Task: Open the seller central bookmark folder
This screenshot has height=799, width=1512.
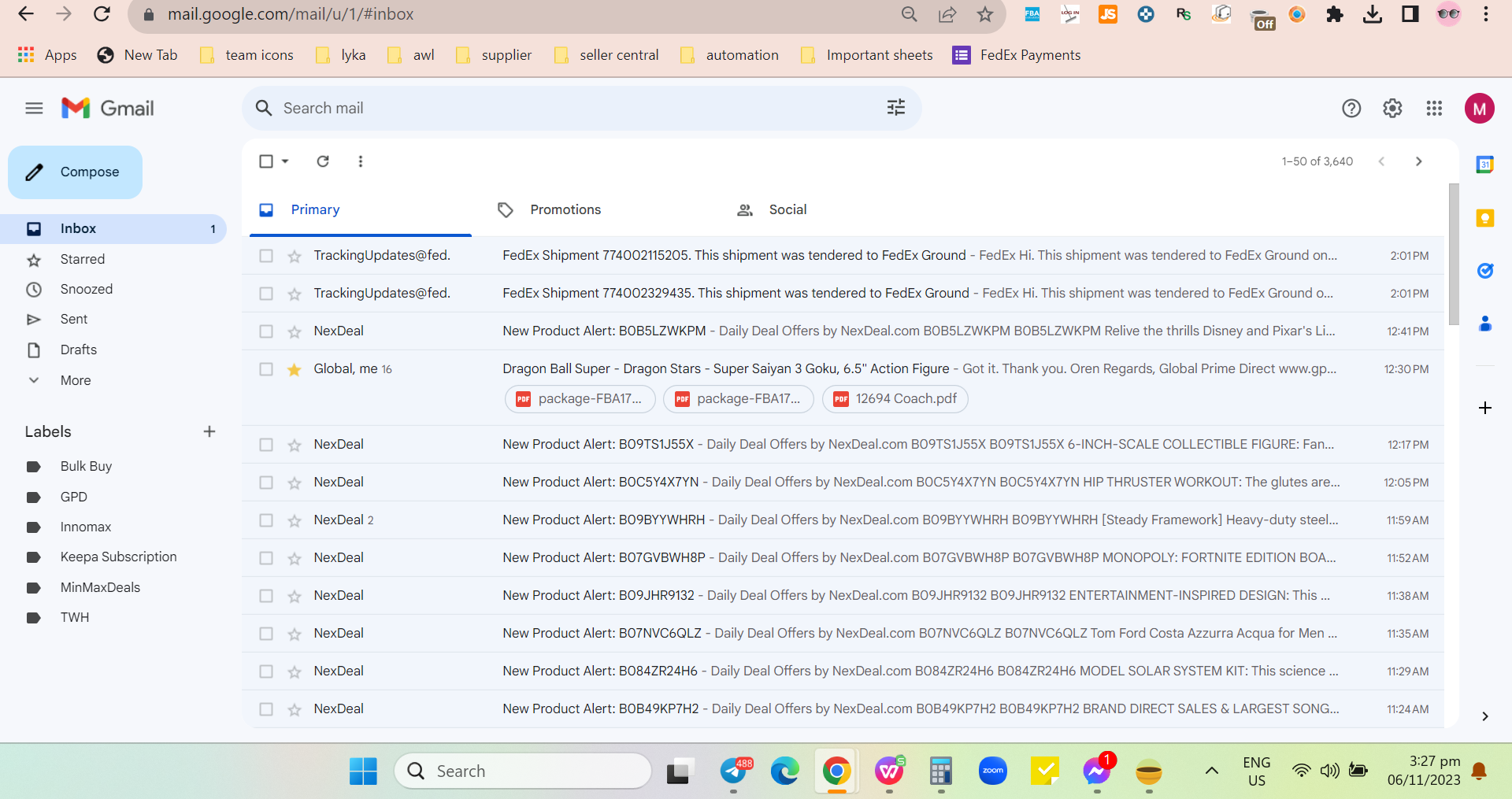Action: pos(606,55)
